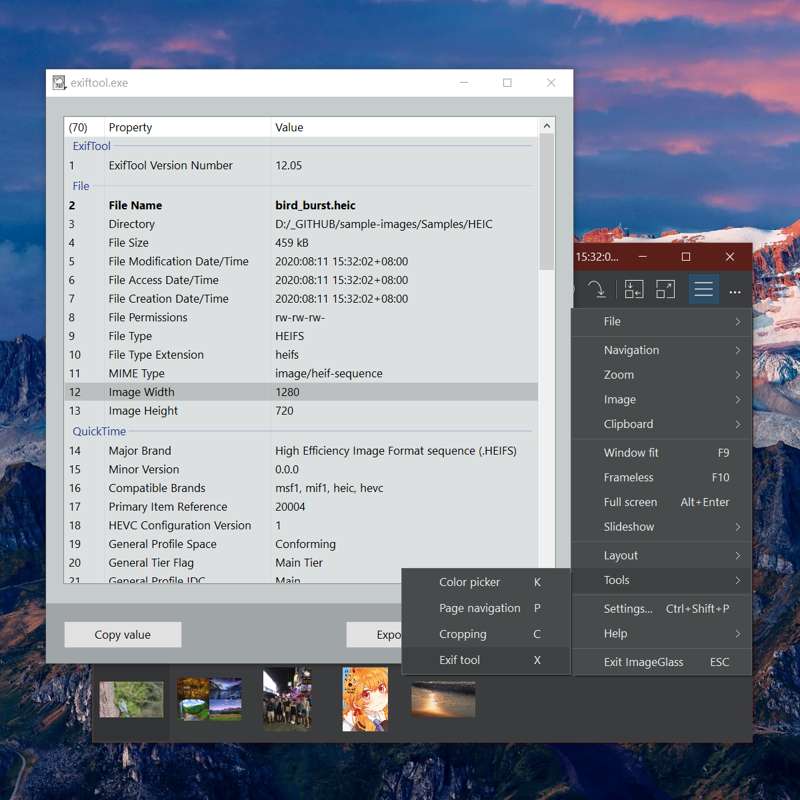Maximize the ImageGlass window
Viewport: 800px width, 800px height.
pos(686,257)
